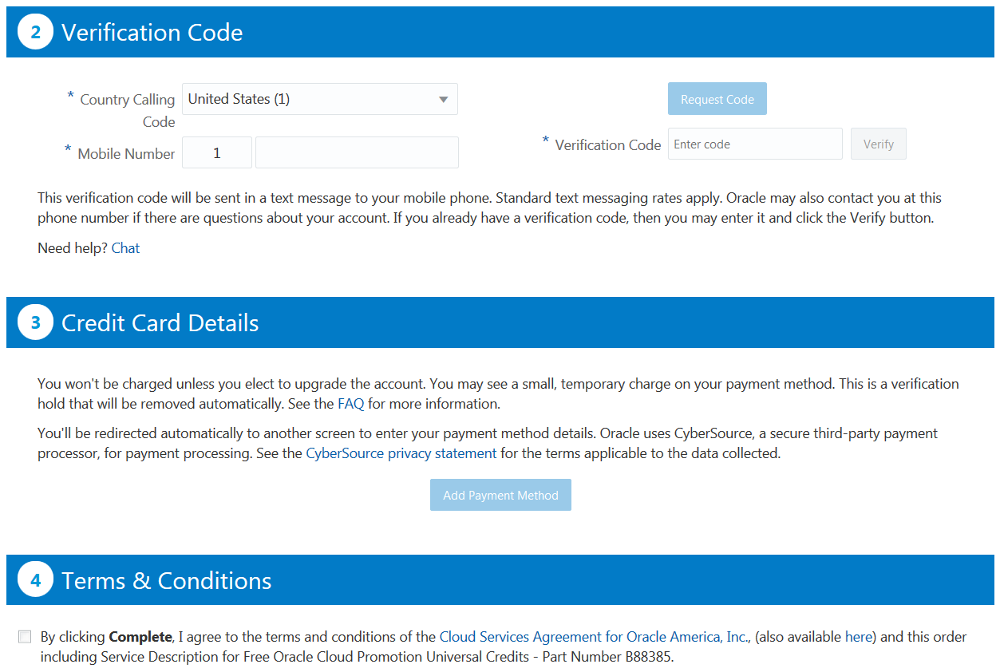The width and height of the screenshot is (1000, 672).
Task: Click the Verify button
Action: point(878,144)
